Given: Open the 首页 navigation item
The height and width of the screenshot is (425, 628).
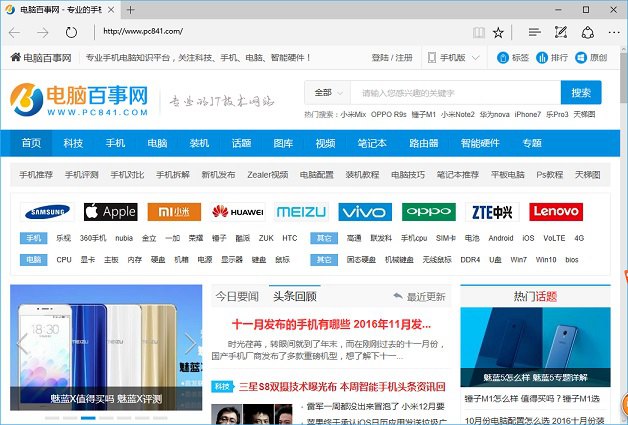Looking at the screenshot, I should point(31,143).
